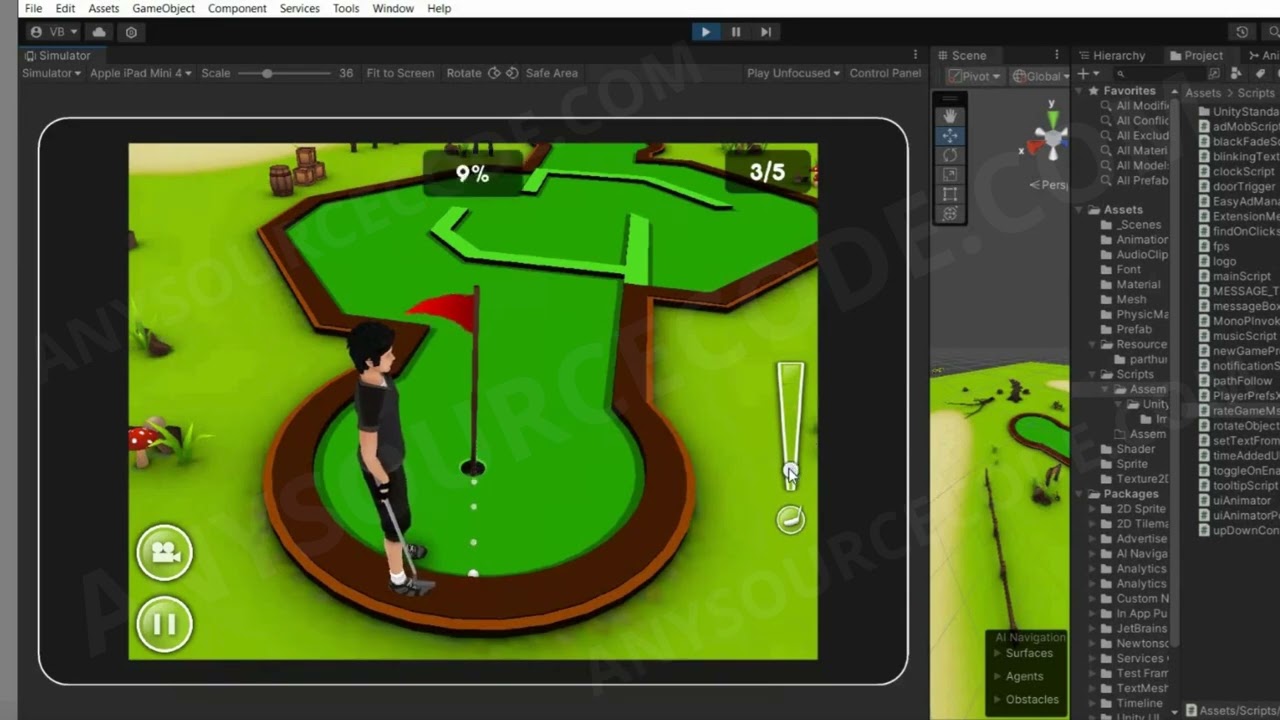Select the Hand view tool

(950, 116)
